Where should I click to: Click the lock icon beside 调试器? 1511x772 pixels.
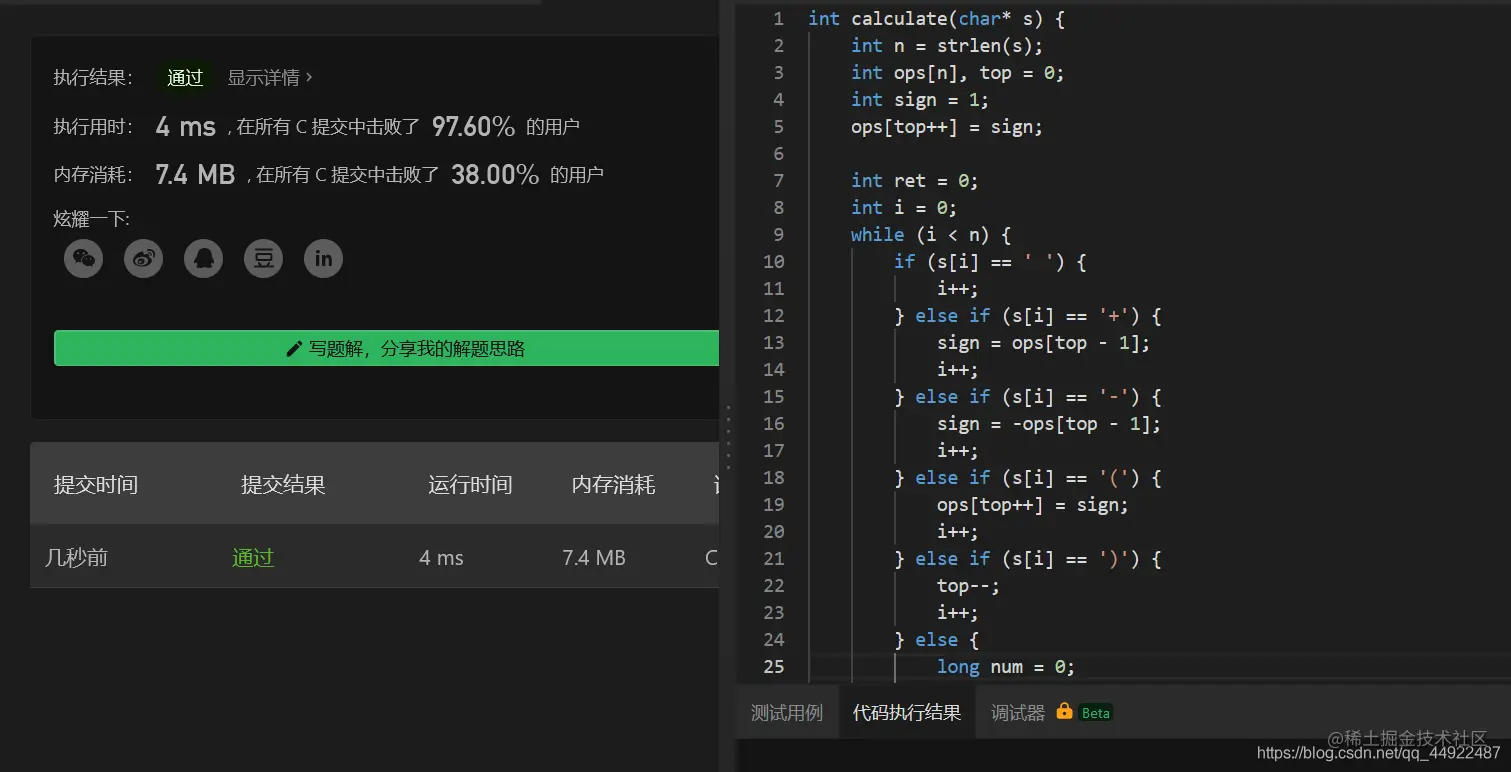[1064, 711]
